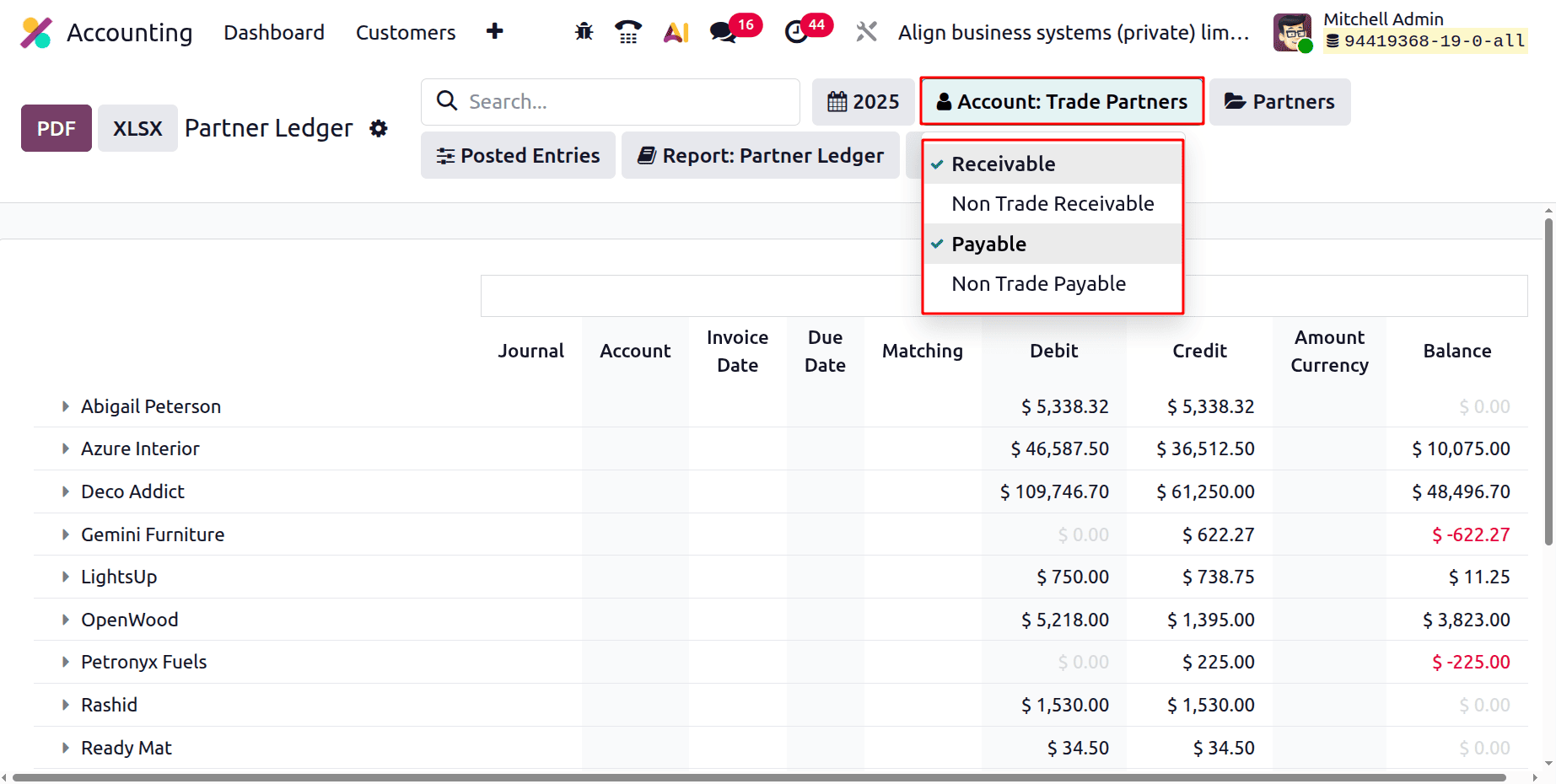The image size is (1556, 784).
Task: Click the Account column header
Action: pyautogui.click(x=635, y=351)
